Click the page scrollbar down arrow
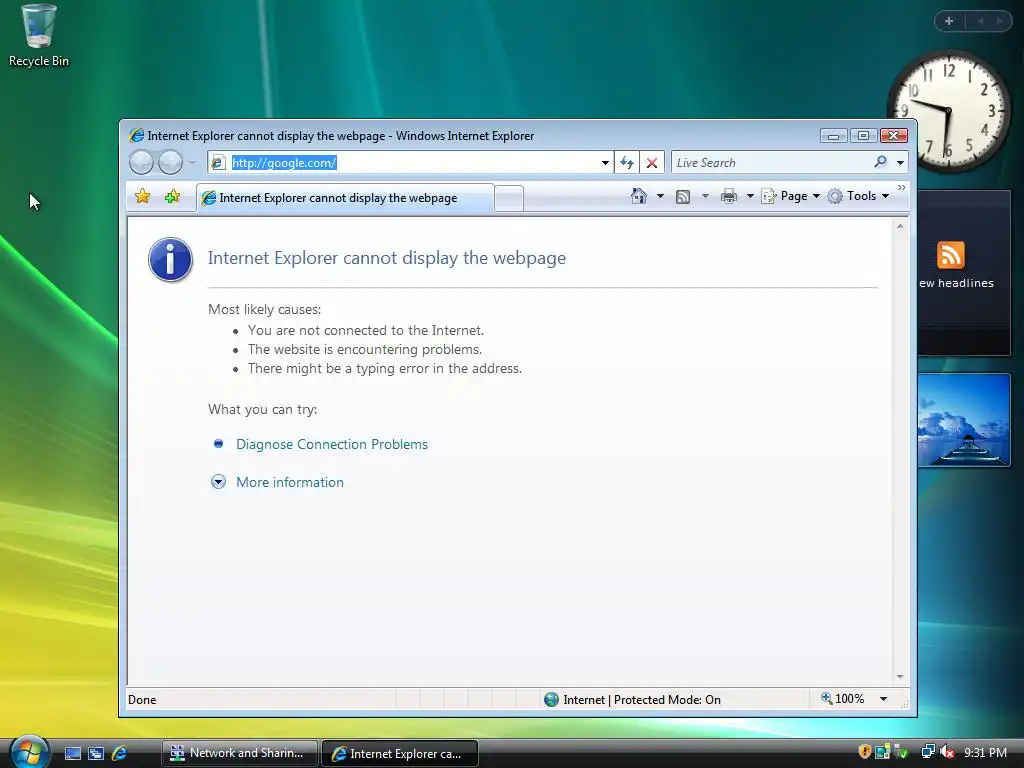The width and height of the screenshot is (1024, 768). tap(900, 677)
